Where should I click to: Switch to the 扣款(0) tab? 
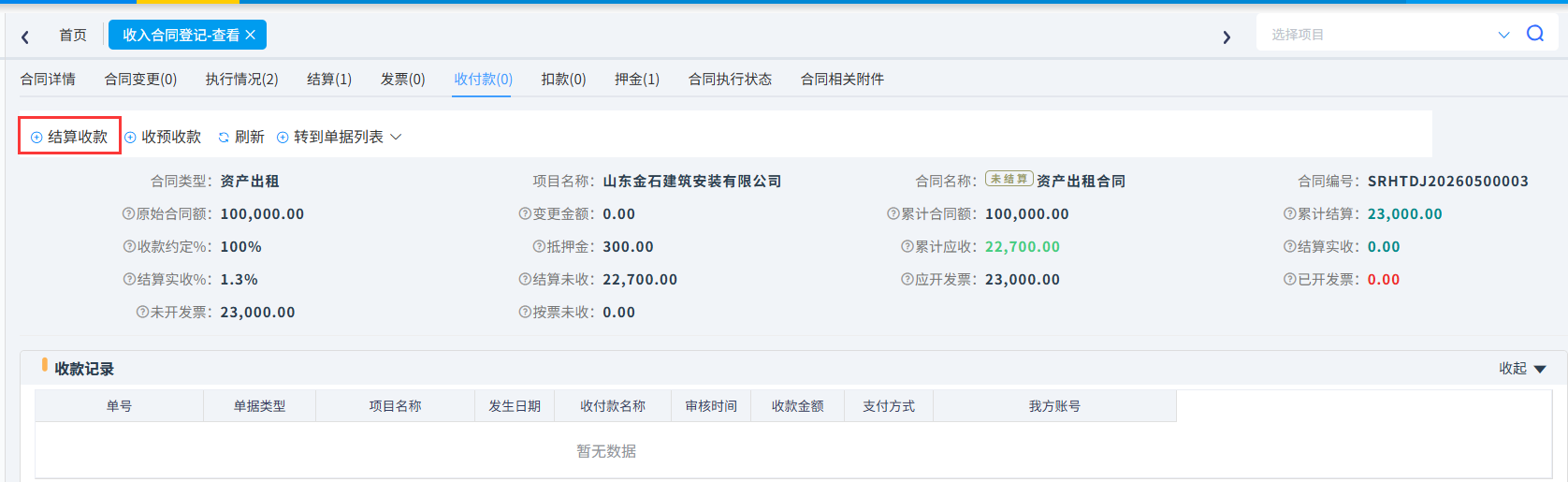pyautogui.click(x=563, y=80)
